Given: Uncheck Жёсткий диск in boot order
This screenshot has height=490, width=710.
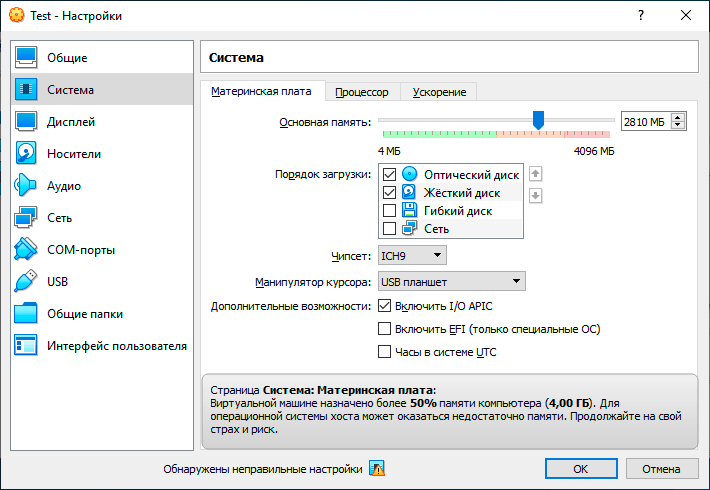Looking at the screenshot, I should (389, 192).
